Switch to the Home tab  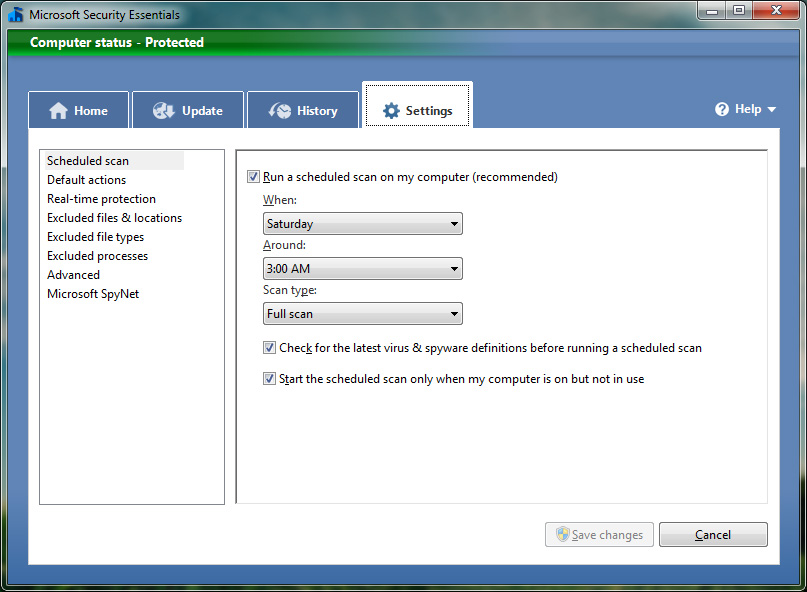point(79,110)
